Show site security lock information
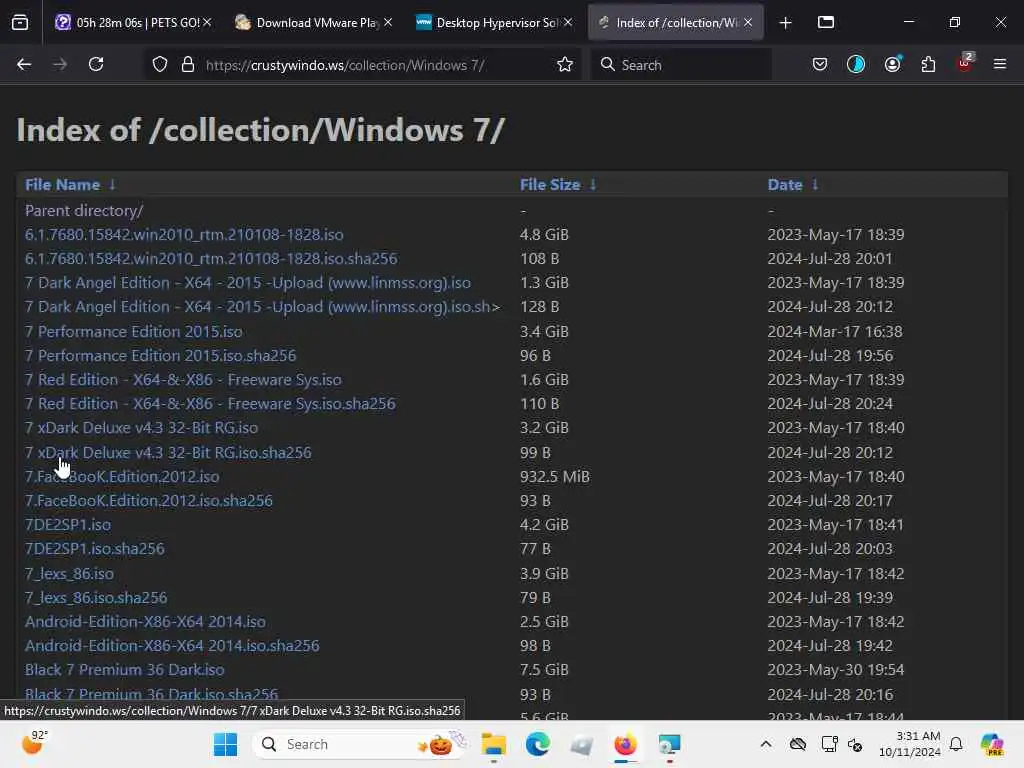 coord(188,64)
